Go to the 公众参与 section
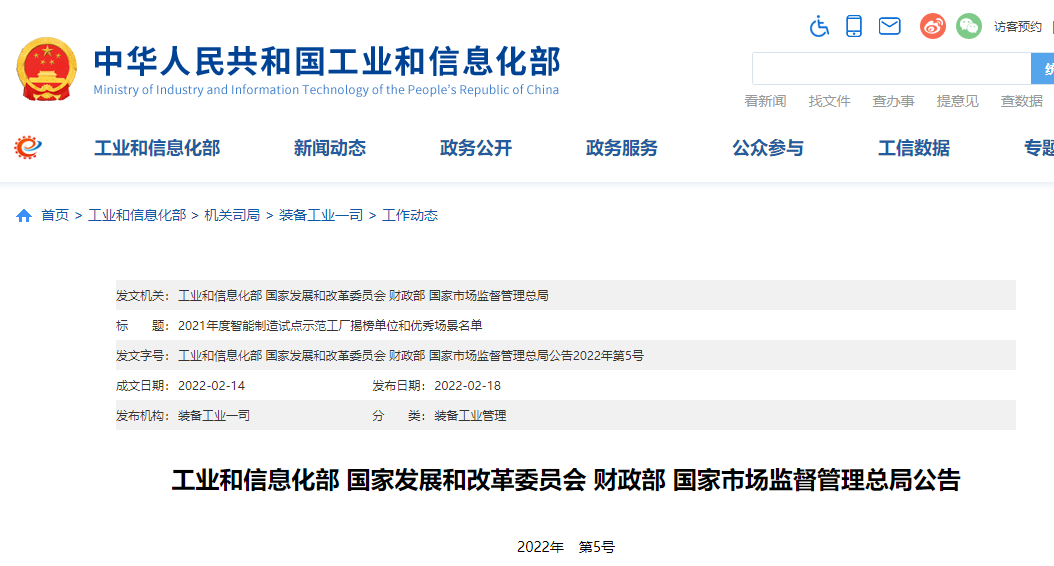The width and height of the screenshot is (1054, 566). click(768, 148)
